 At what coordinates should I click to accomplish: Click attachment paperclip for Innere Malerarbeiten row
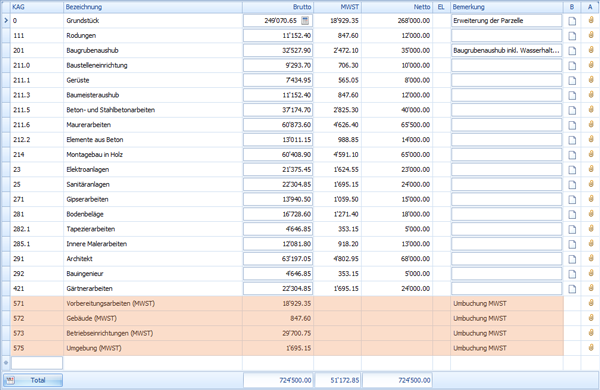pyautogui.click(x=591, y=244)
